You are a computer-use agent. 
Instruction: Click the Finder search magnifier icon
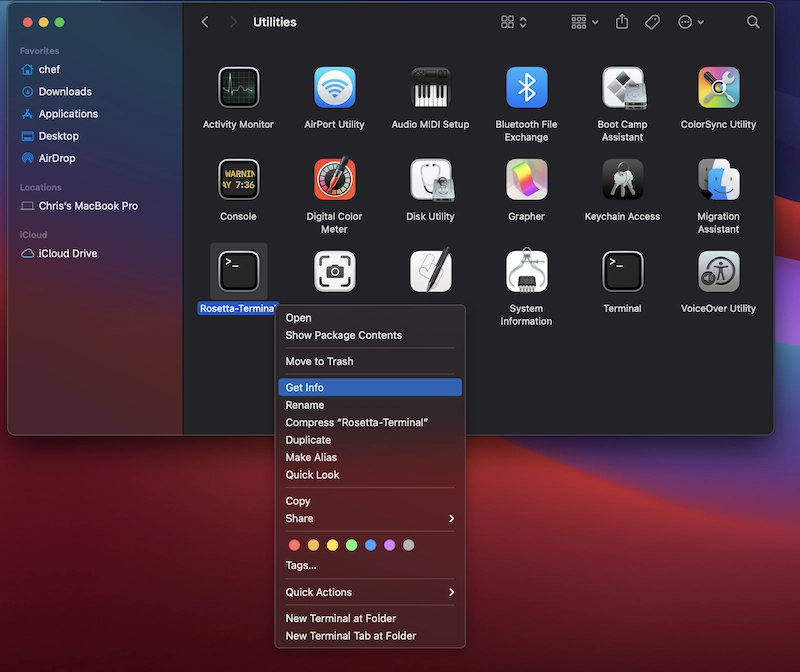[753, 22]
